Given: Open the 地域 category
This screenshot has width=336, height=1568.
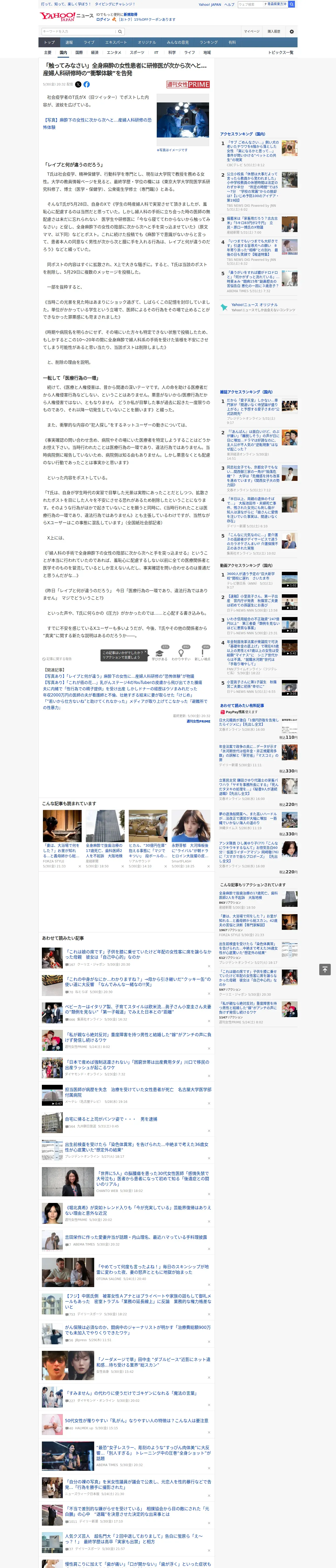Looking at the screenshot, I should coord(207,52).
